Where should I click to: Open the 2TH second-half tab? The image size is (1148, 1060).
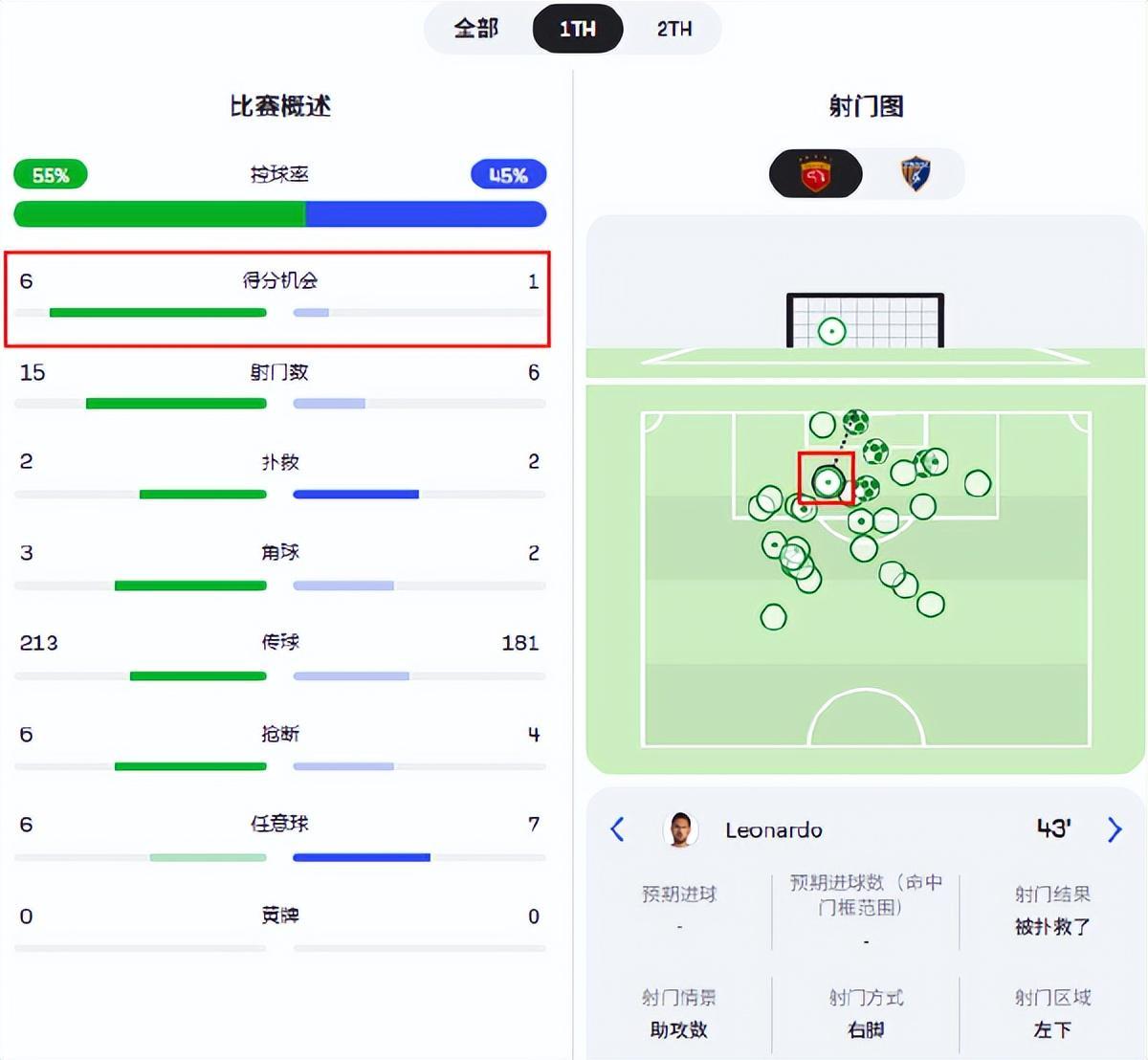pyautogui.click(x=673, y=29)
